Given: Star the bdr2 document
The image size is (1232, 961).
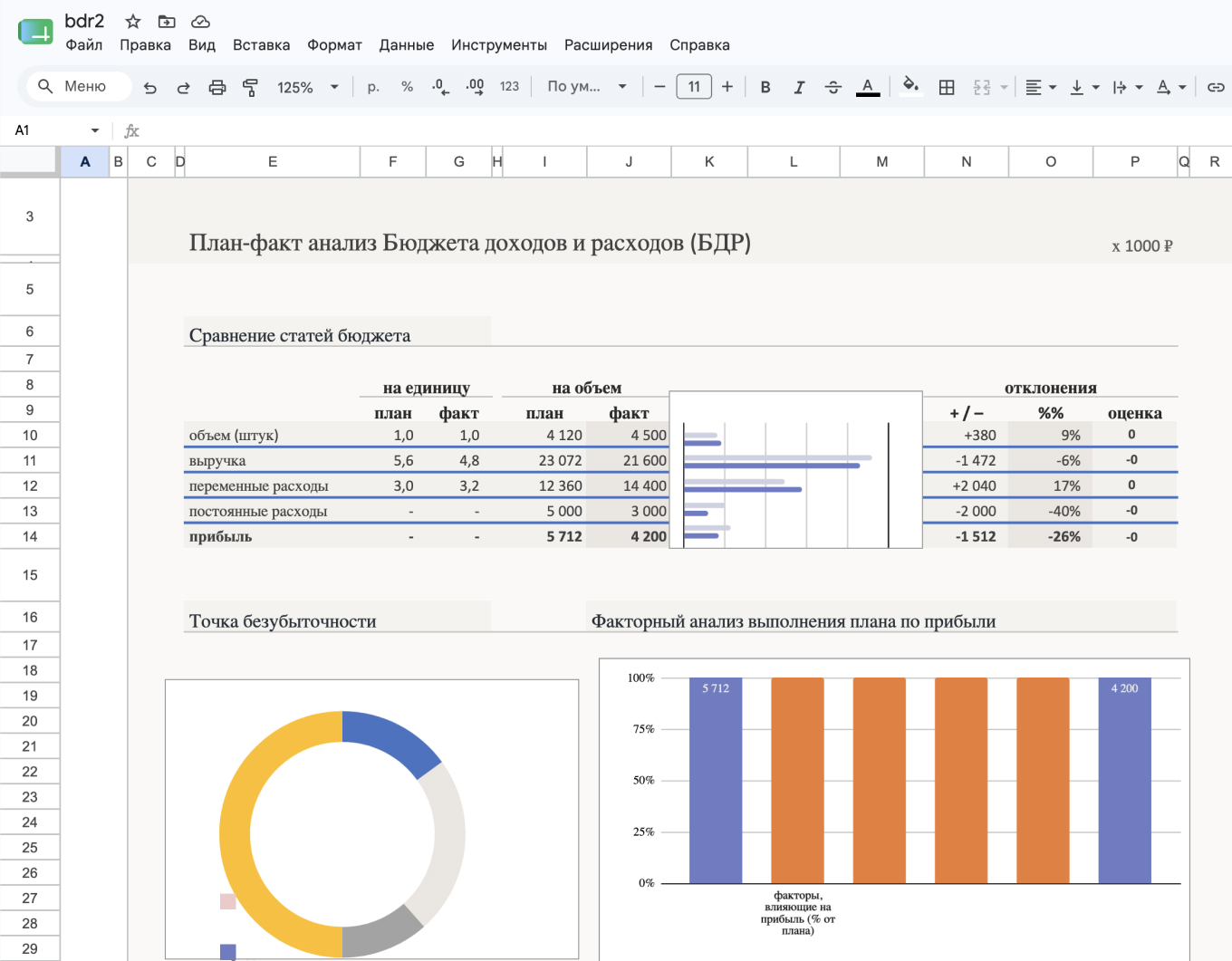Looking at the screenshot, I should (133, 21).
